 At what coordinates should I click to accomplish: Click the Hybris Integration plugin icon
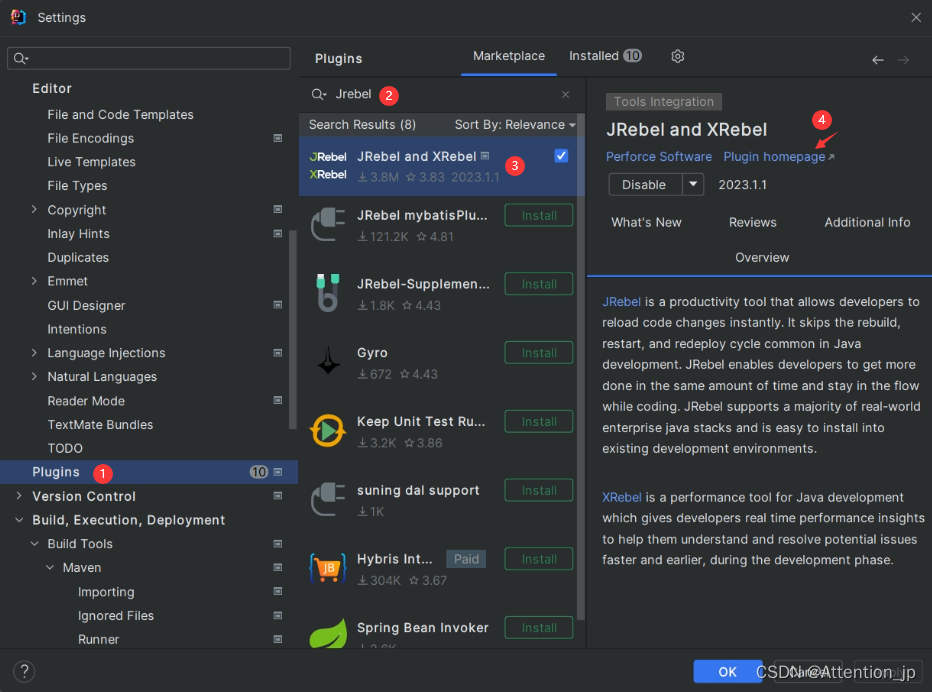click(329, 568)
